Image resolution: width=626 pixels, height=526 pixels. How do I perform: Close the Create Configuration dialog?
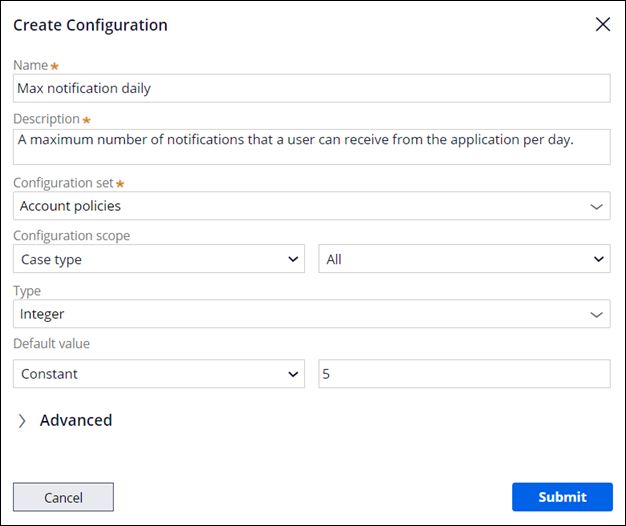(602, 25)
